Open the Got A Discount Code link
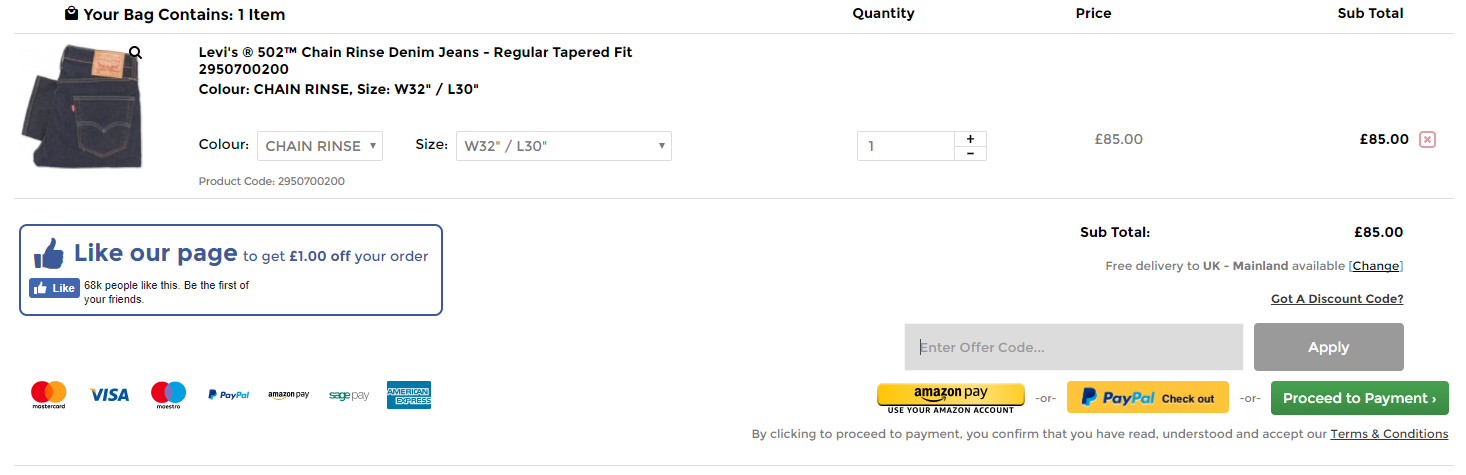This screenshot has height=475, width=1466. [1336, 299]
